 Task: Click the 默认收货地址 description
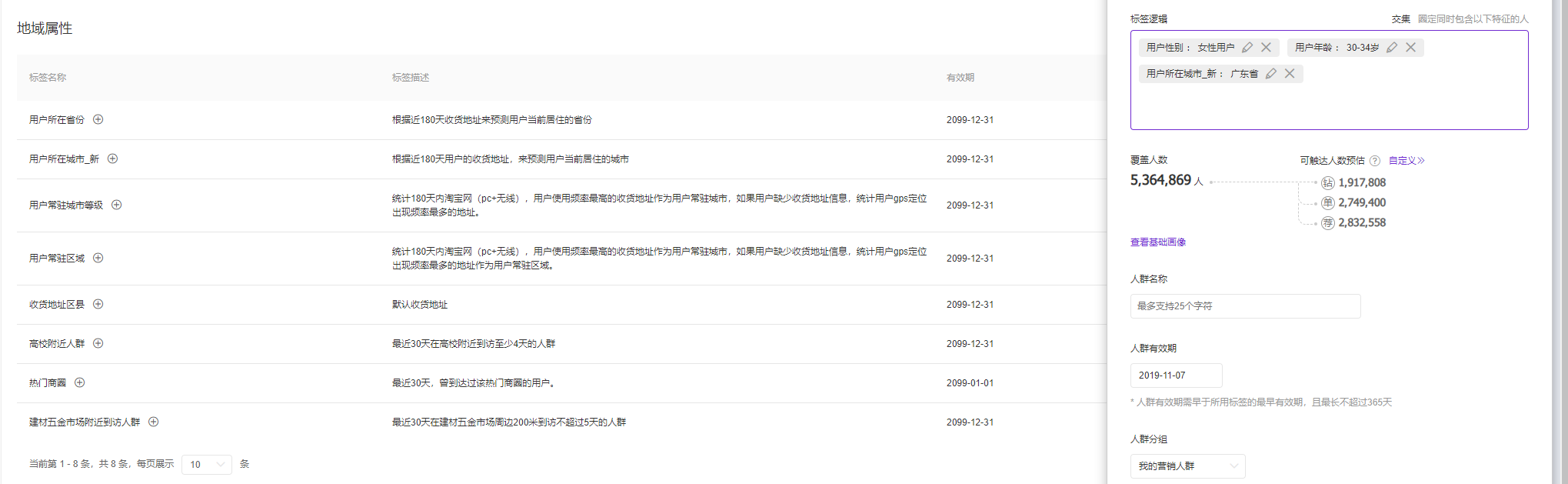click(420, 305)
